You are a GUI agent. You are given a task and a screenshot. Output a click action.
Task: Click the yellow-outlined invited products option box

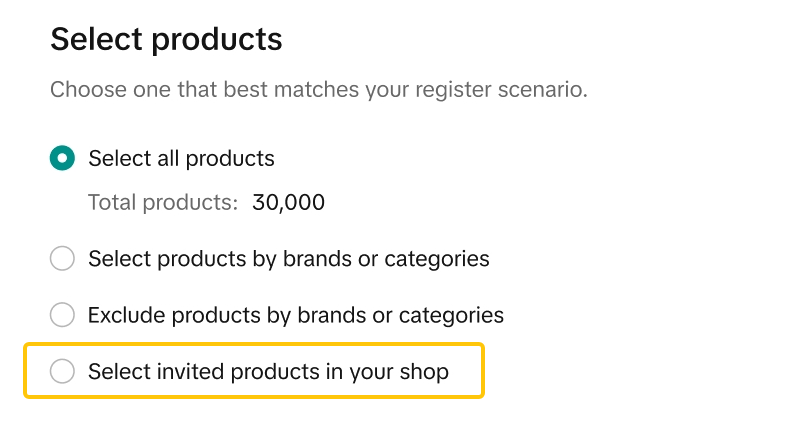click(x=254, y=372)
